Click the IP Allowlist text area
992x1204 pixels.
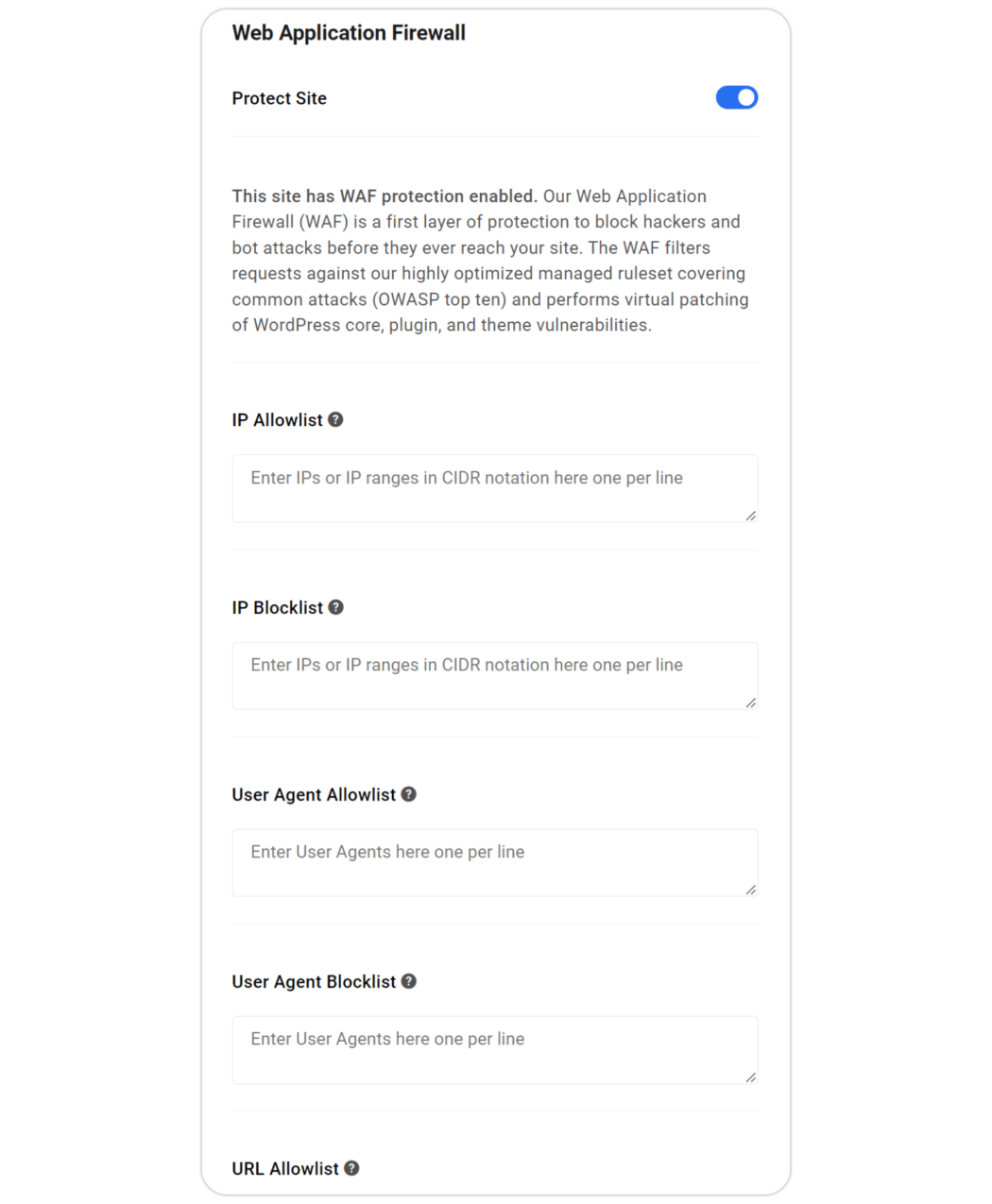pos(495,488)
